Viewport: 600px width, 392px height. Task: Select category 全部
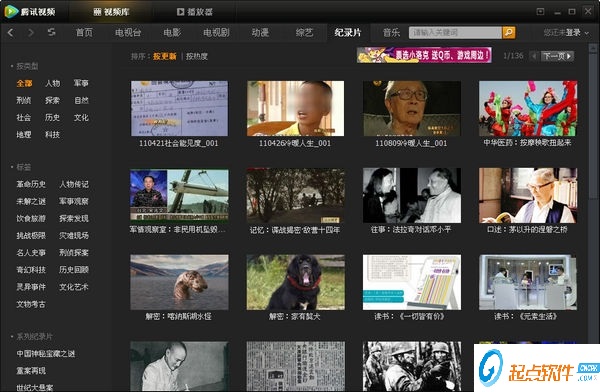[x=24, y=83]
